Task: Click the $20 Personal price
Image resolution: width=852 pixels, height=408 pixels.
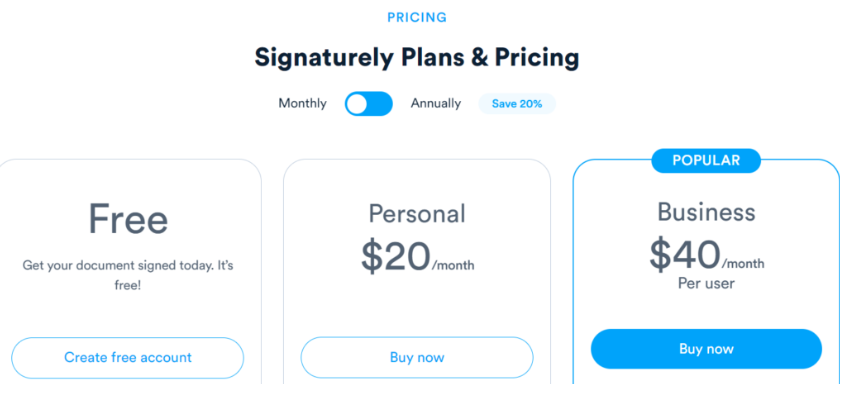Action: point(396,257)
